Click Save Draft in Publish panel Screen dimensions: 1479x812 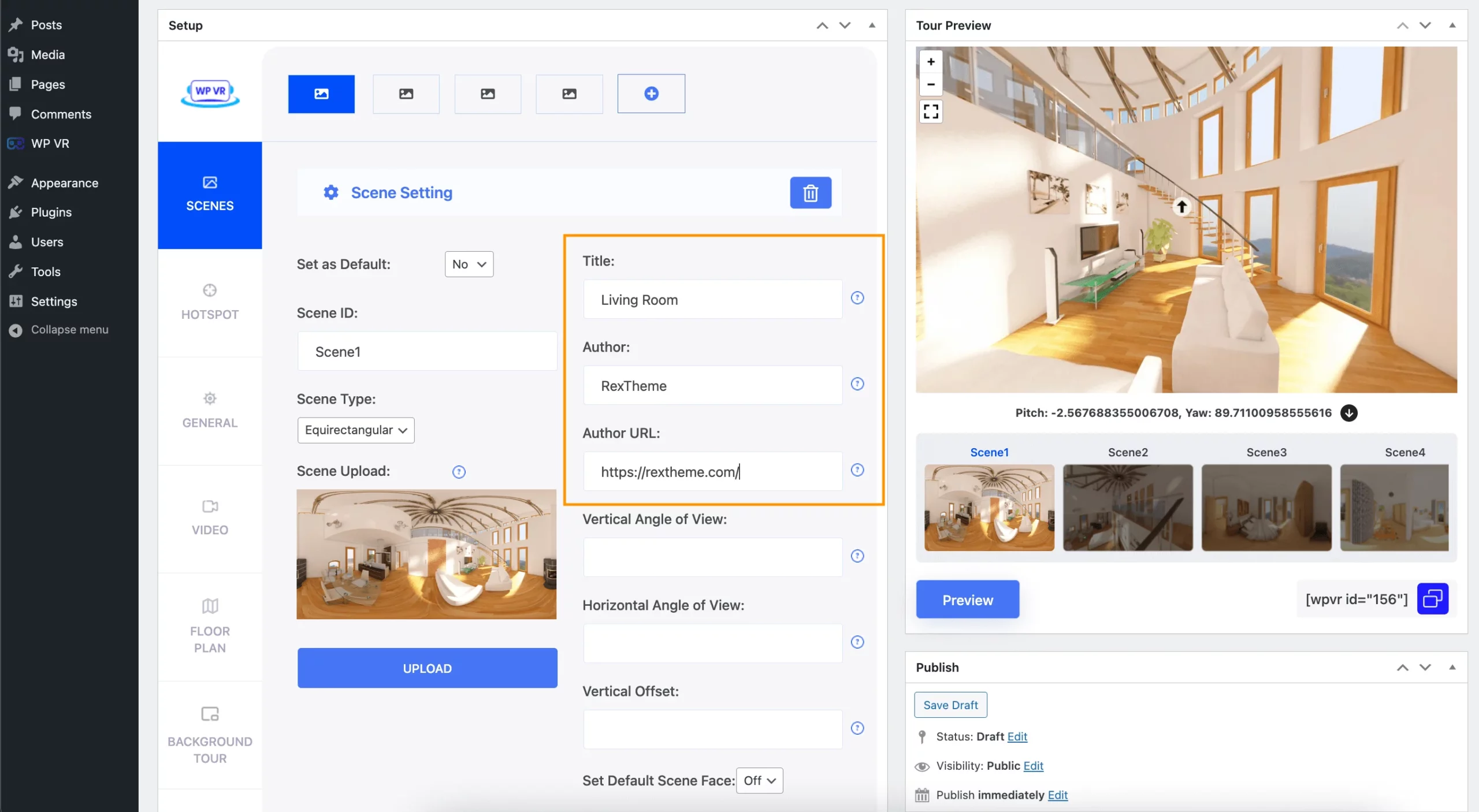coord(950,704)
